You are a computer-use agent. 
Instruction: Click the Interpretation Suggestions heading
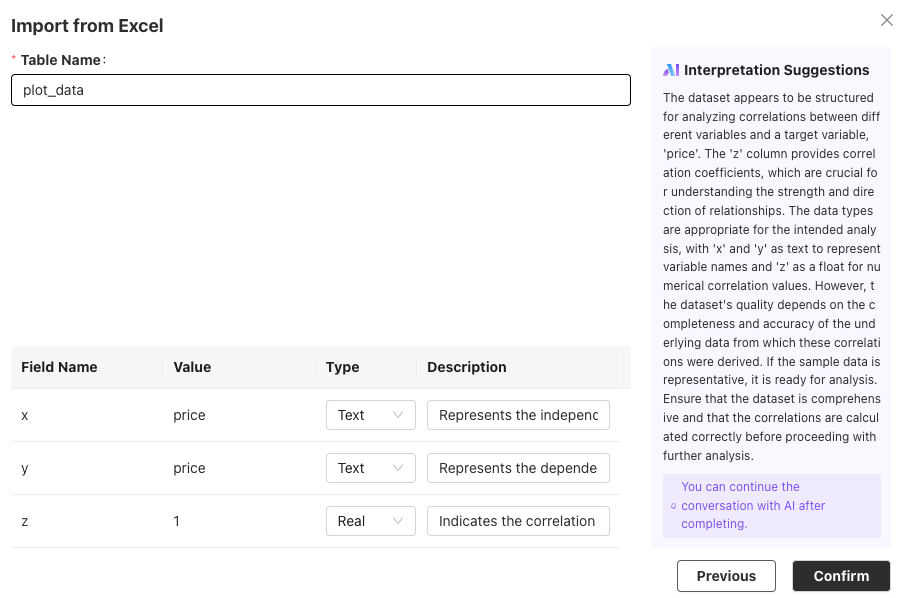pos(776,70)
